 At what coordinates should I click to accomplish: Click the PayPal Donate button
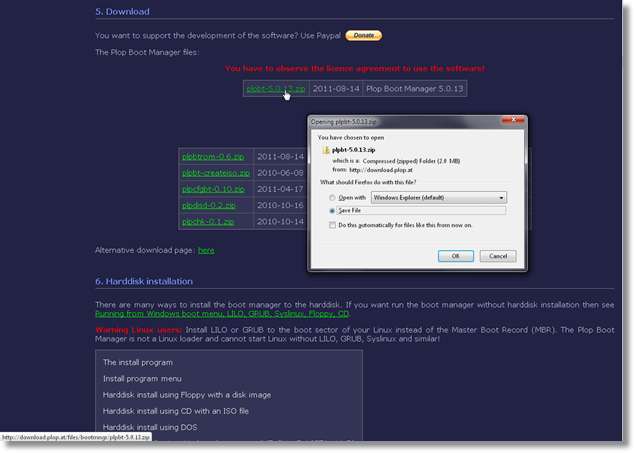363,36
